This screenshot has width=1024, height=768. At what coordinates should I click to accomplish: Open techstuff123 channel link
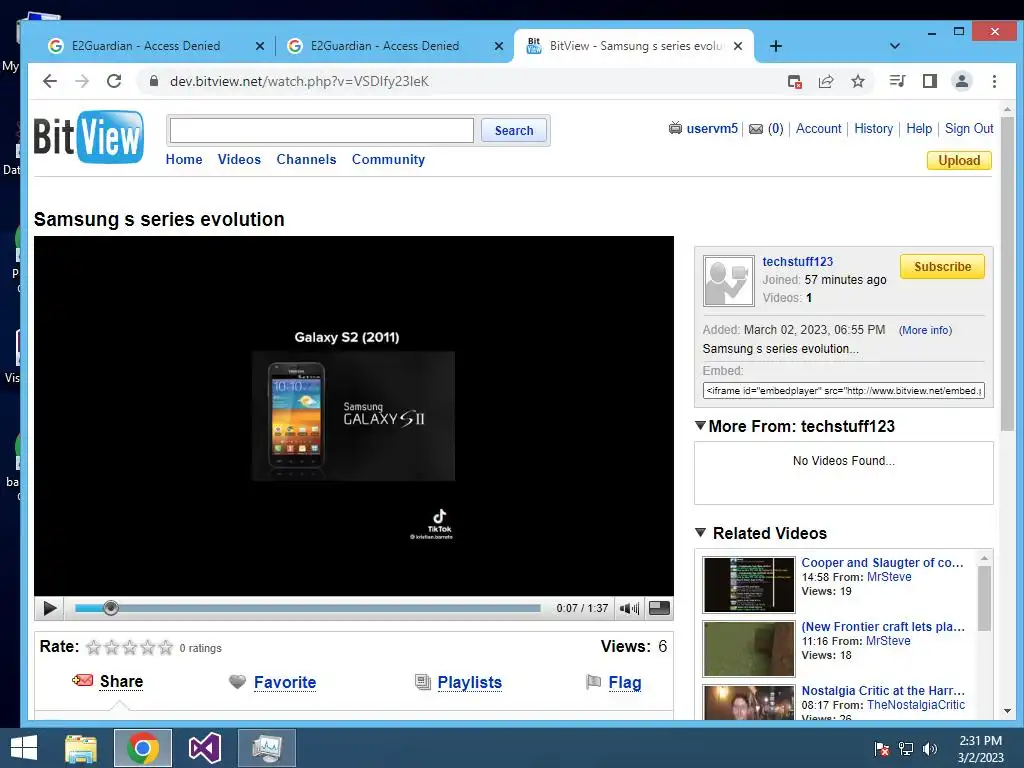pyautogui.click(x=797, y=261)
